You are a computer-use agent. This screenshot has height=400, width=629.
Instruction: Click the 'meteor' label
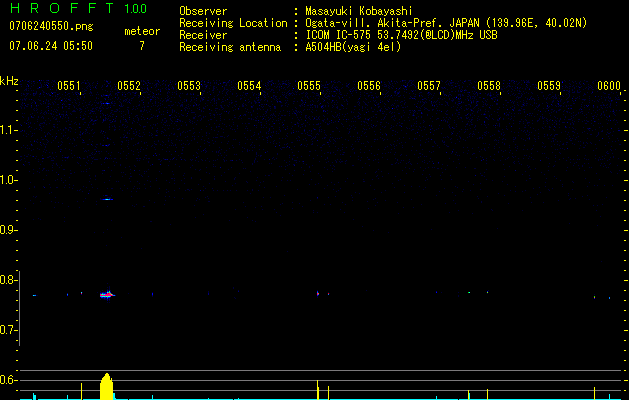(x=142, y=31)
